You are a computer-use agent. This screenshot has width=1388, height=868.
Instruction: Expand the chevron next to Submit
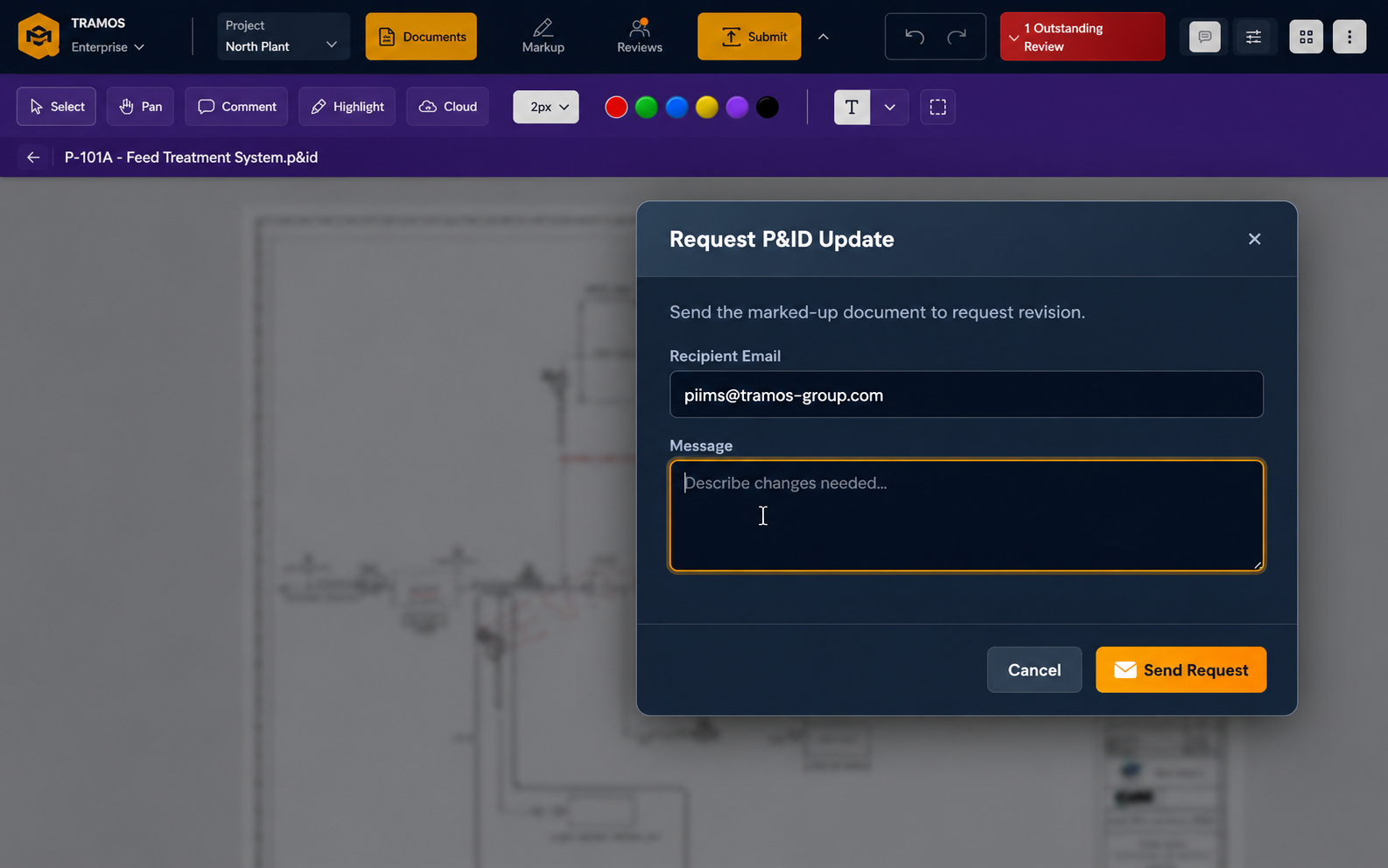[824, 37]
